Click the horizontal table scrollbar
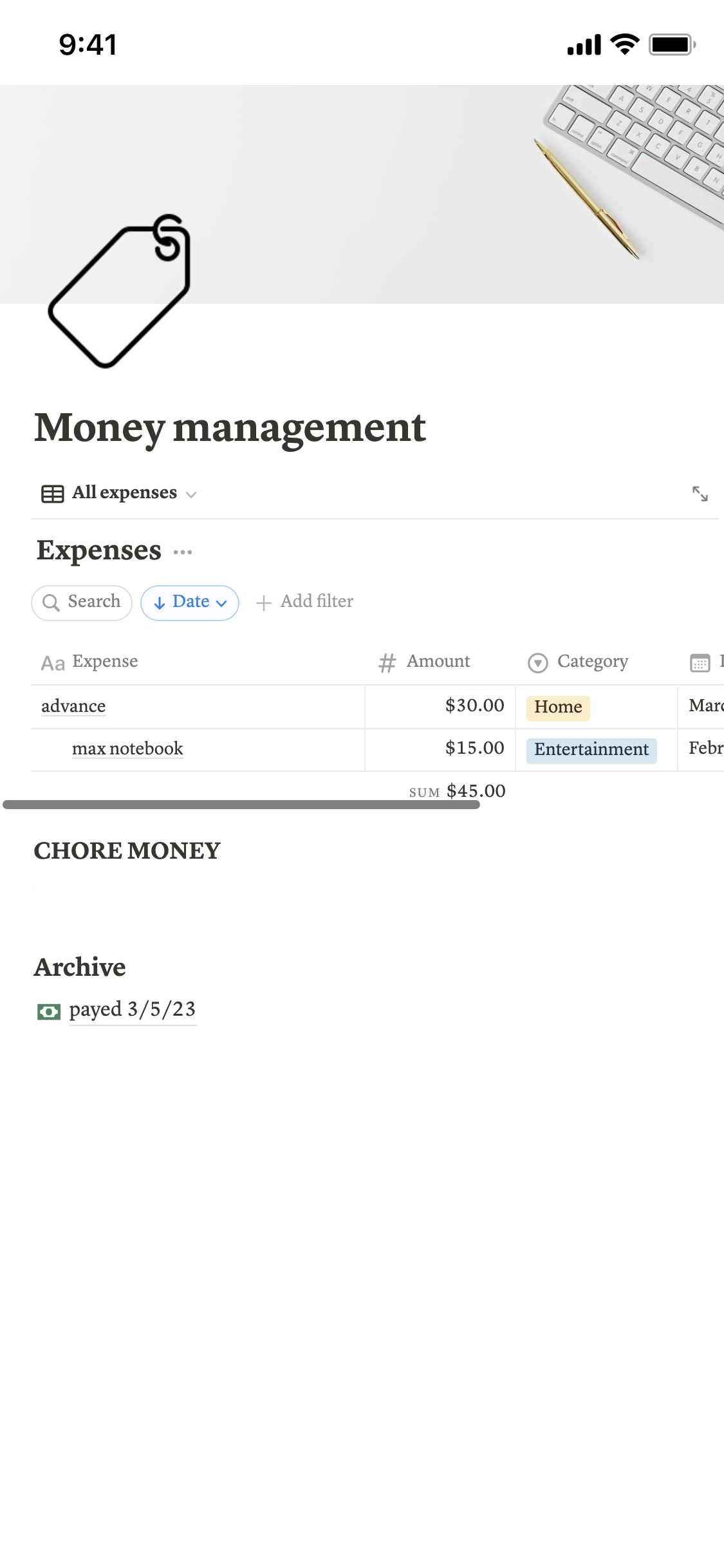This screenshot has height=1568, width=724. point(241,805)
